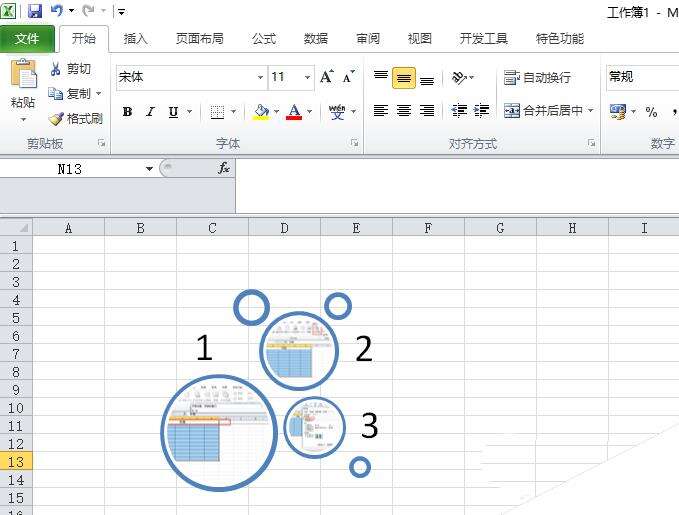This screenshot has height=515, width=679.
Task: Open the 文件 File tab
Action: click(27, 39)
